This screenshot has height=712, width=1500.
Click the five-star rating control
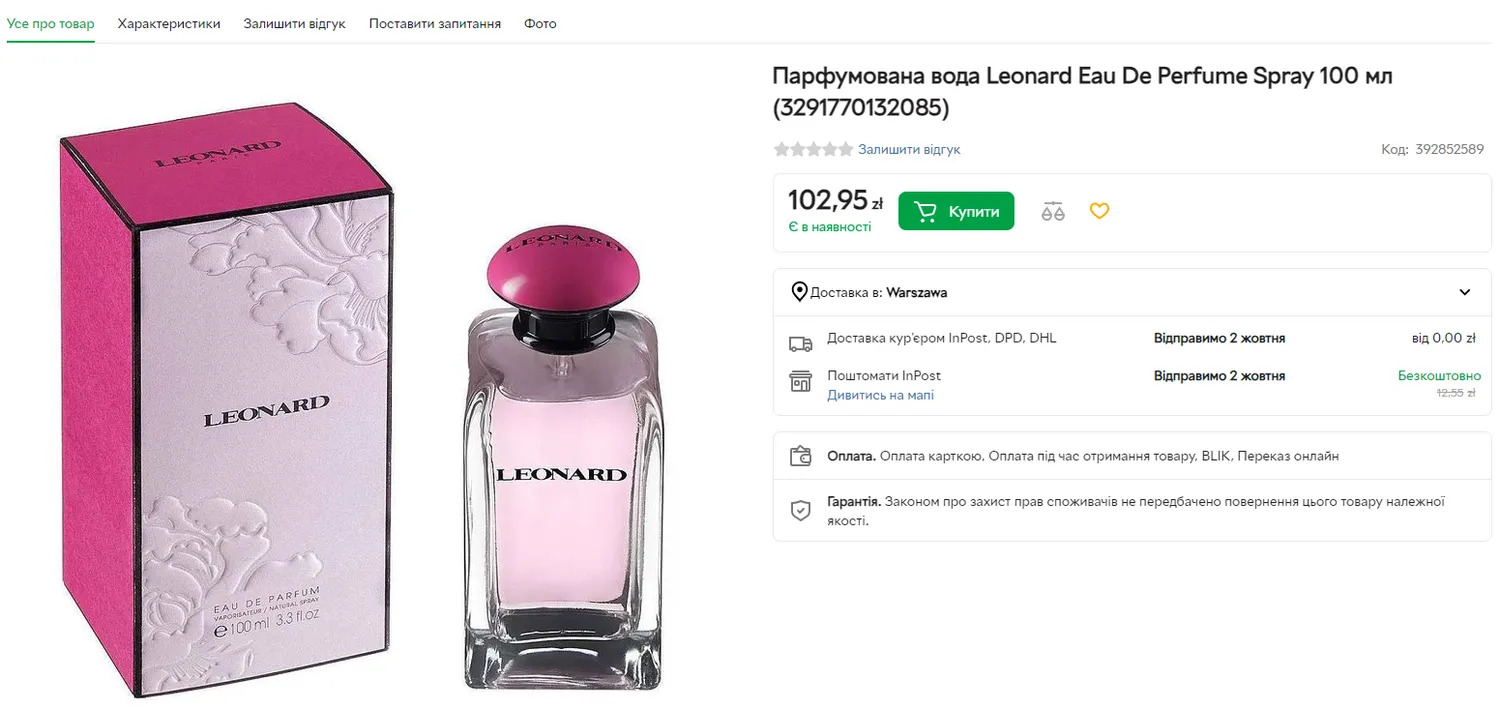(813, 149)
